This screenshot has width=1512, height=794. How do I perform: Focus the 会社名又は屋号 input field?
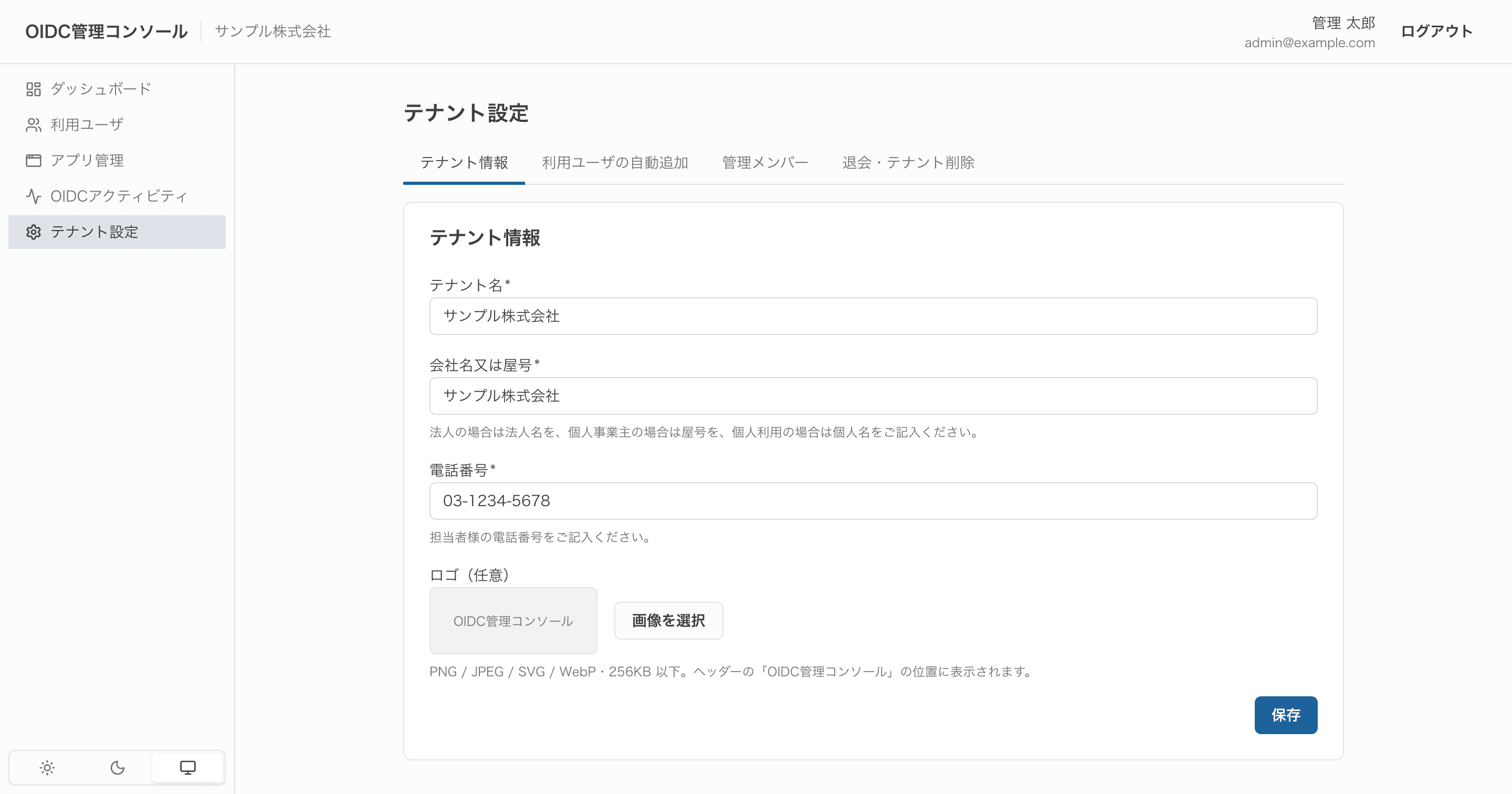873,396
